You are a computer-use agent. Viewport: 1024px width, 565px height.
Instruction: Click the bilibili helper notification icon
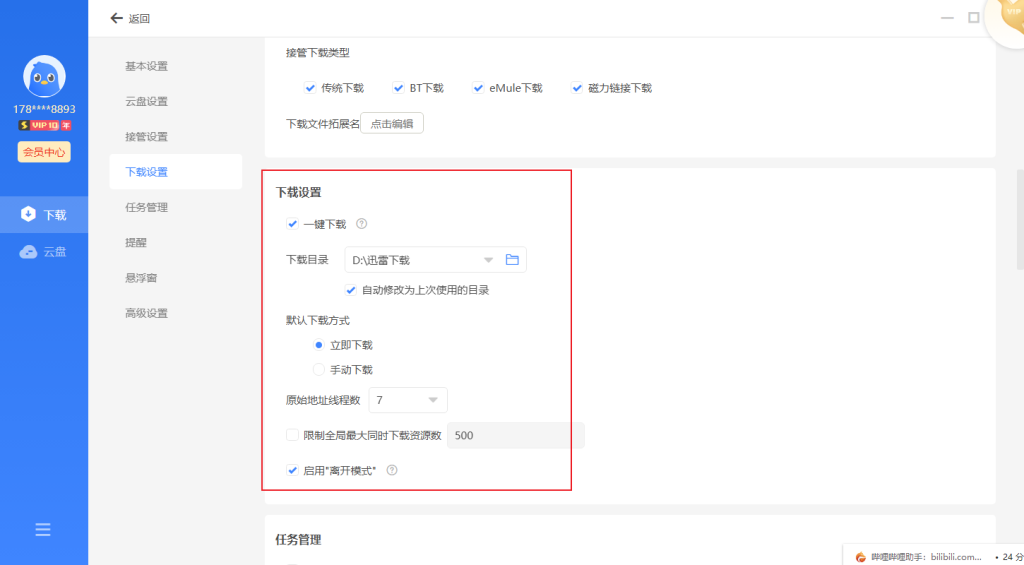861,557
